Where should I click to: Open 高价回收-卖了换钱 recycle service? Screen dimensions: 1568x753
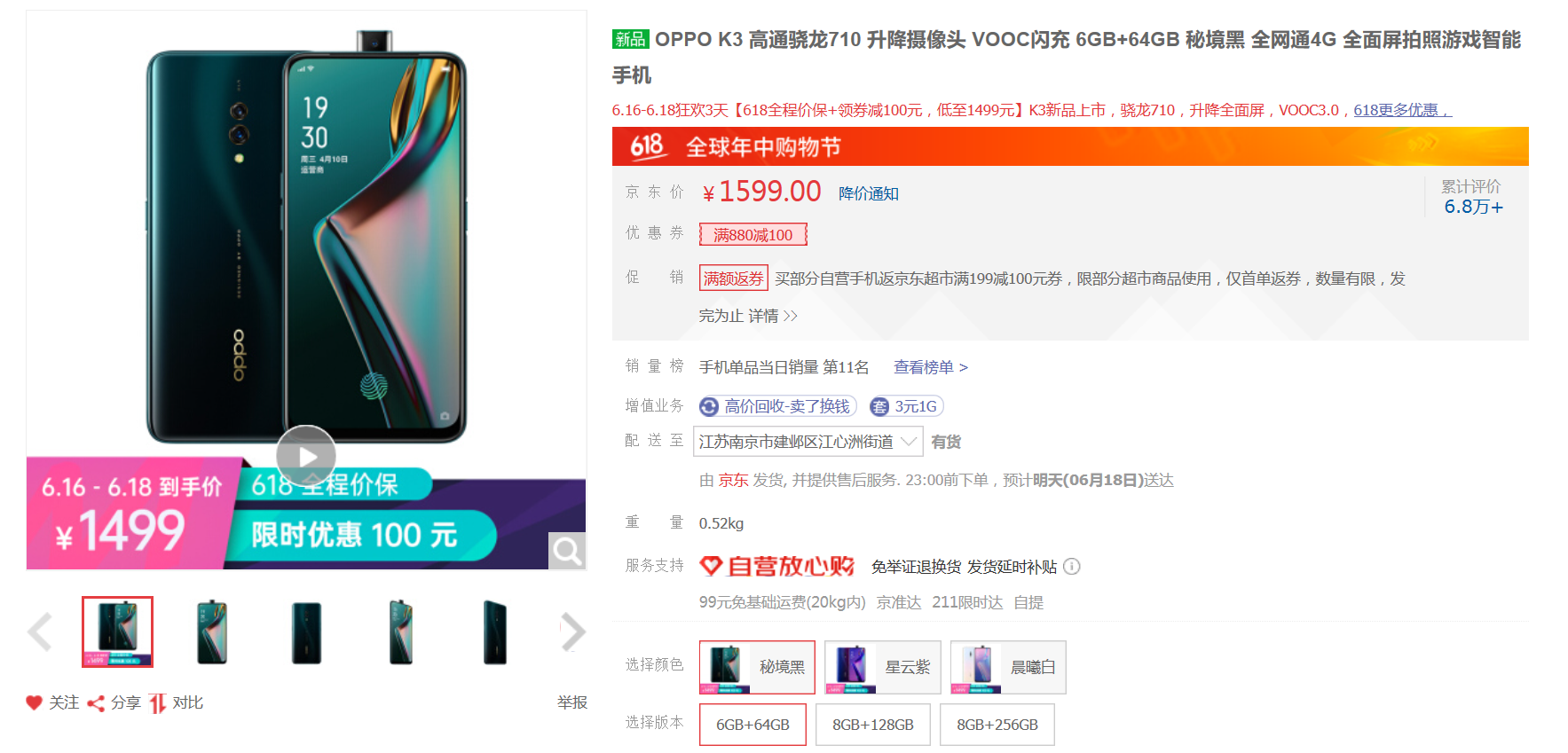[x=777, y=406]
